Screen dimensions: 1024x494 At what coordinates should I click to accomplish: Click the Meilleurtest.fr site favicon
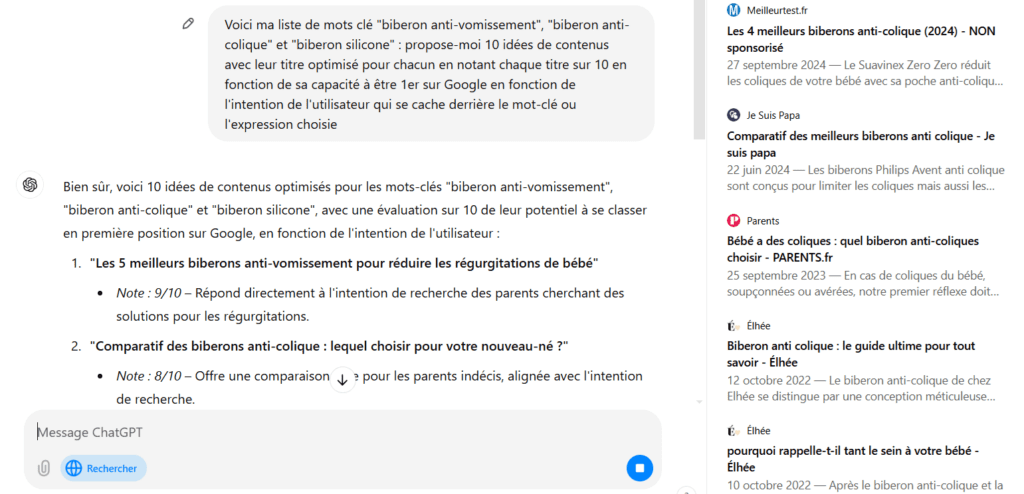(x=733, y=10)
